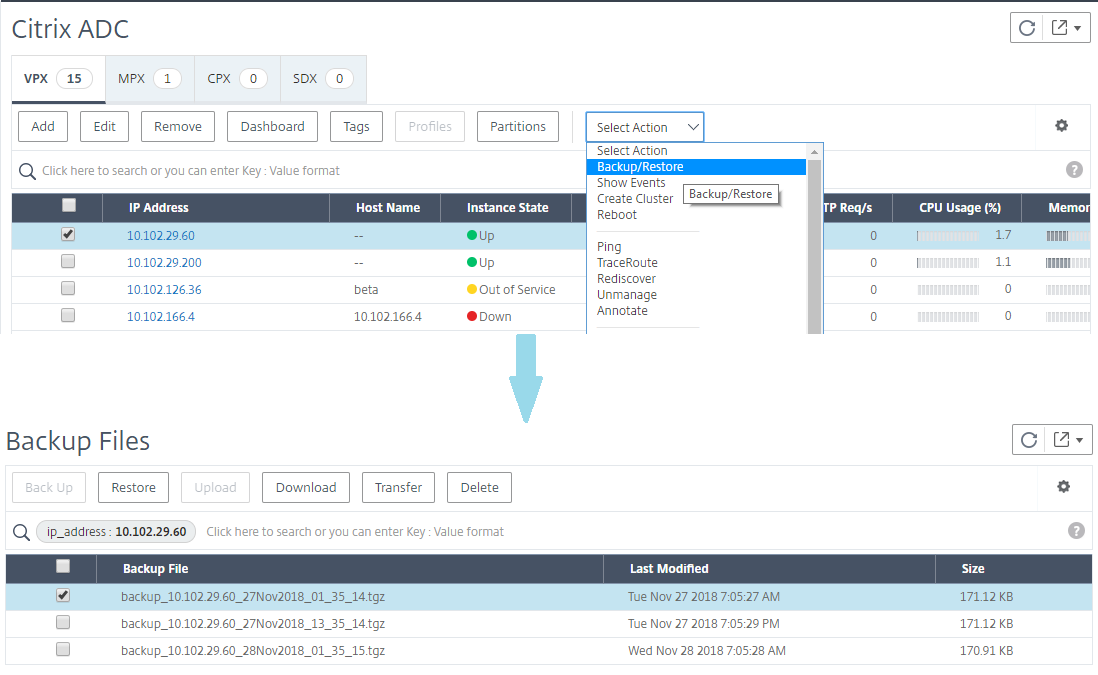
Task: Open export menu in Citrix ADC header
Action: tap(1066, 28)
